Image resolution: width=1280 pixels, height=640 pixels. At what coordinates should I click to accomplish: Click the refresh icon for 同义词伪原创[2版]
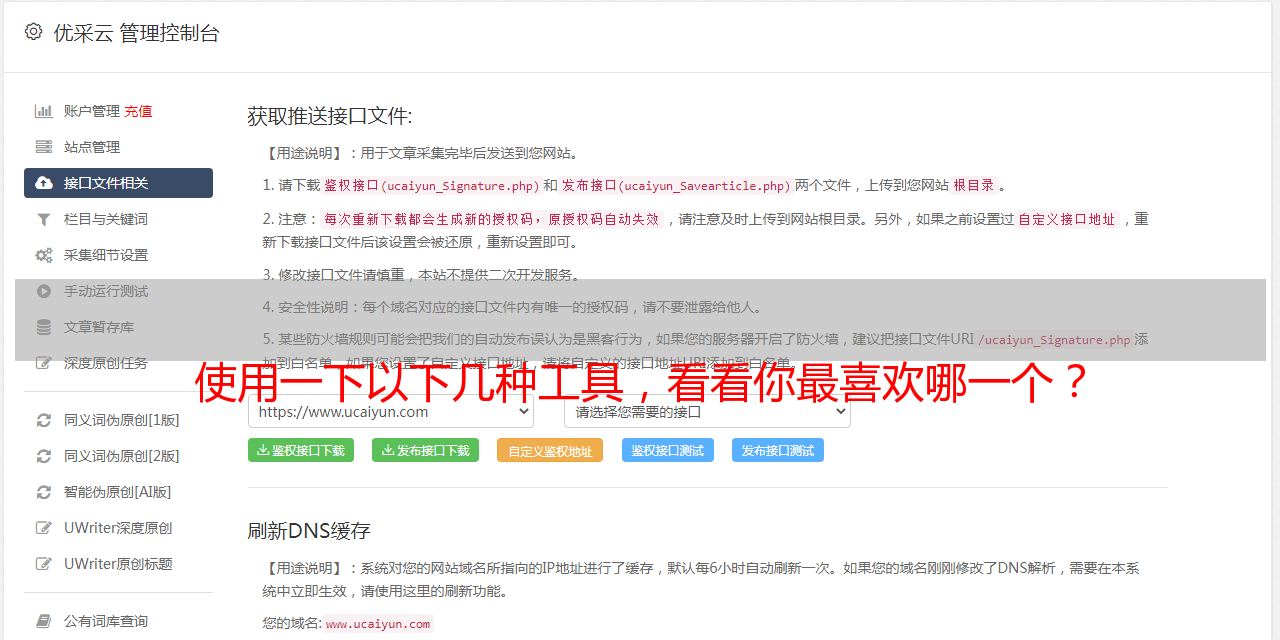(x=44, y=456)
